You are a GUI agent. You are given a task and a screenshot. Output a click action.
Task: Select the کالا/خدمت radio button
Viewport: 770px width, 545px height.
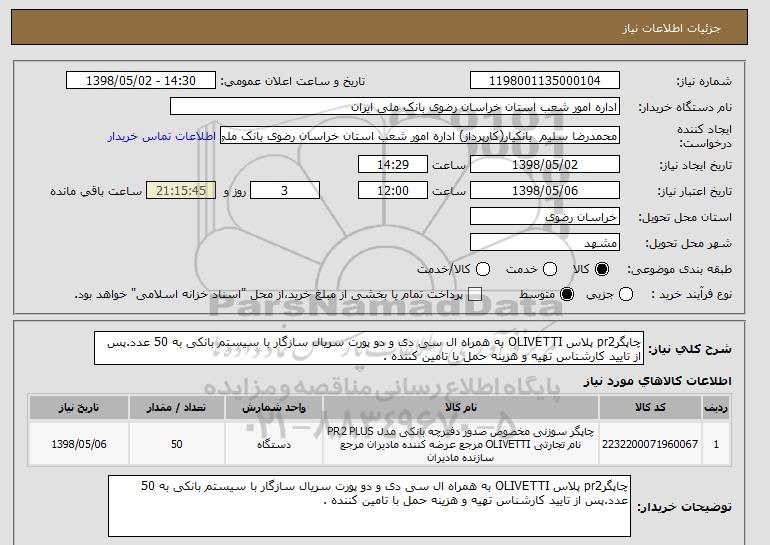point(483,269)
